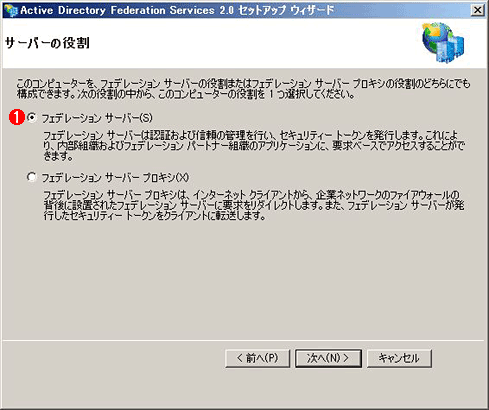Click the red numbered 1 marker
The width and height of the screenshot is (489, 410).
tap(17, 118)
